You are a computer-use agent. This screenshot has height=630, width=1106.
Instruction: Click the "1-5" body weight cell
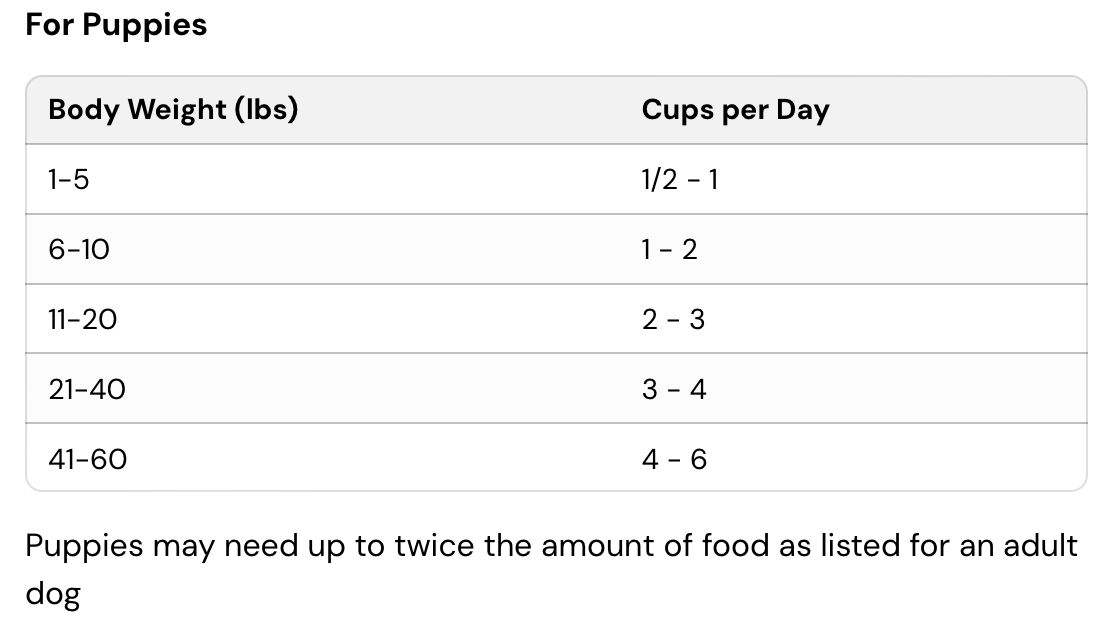pyautogui.click(x=68, y=179)
